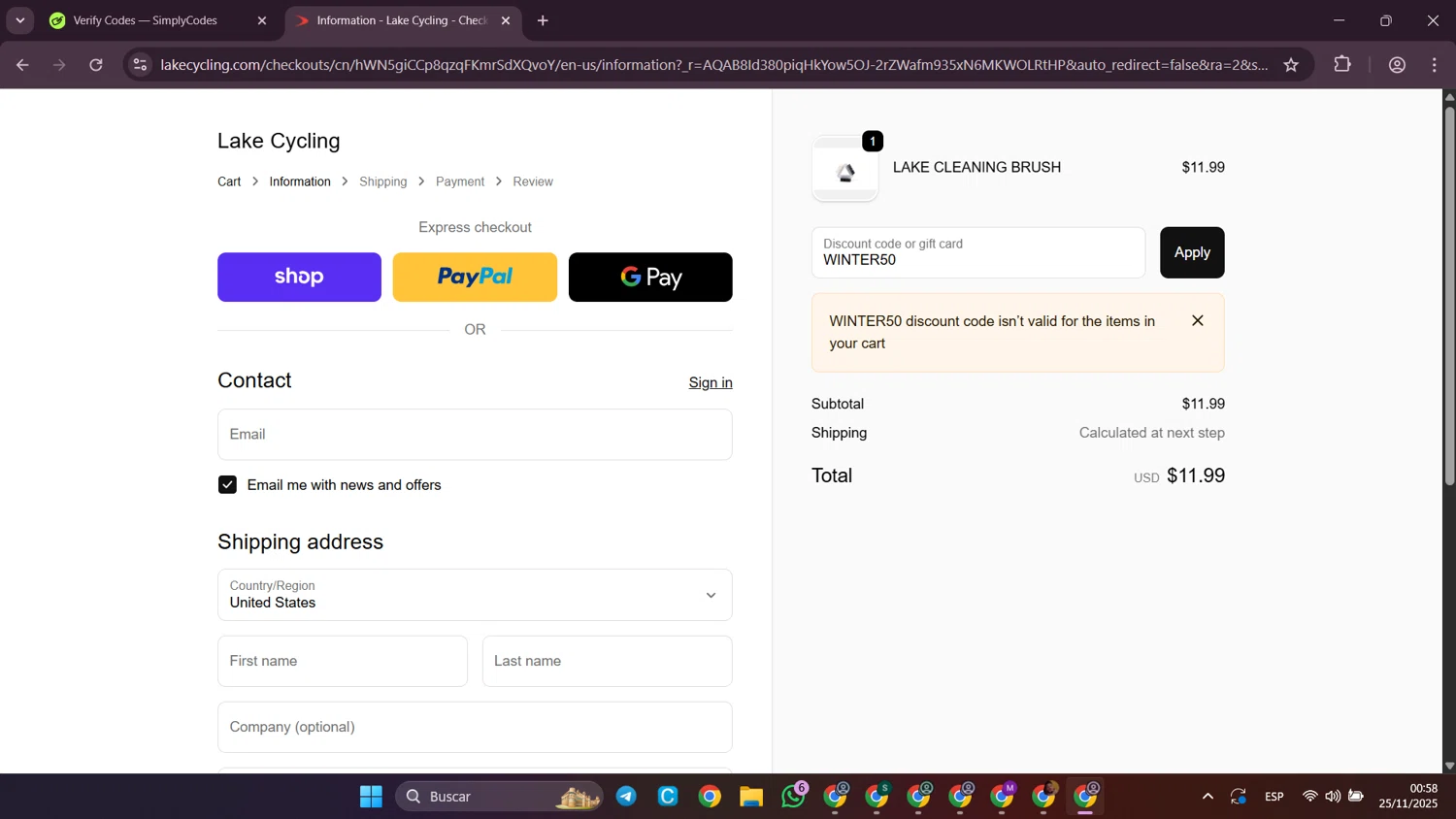Image resolution: width=1456 pixels, height=819 pixels.
Task: Launch Telegram from the taskbar
Action: 626,797
